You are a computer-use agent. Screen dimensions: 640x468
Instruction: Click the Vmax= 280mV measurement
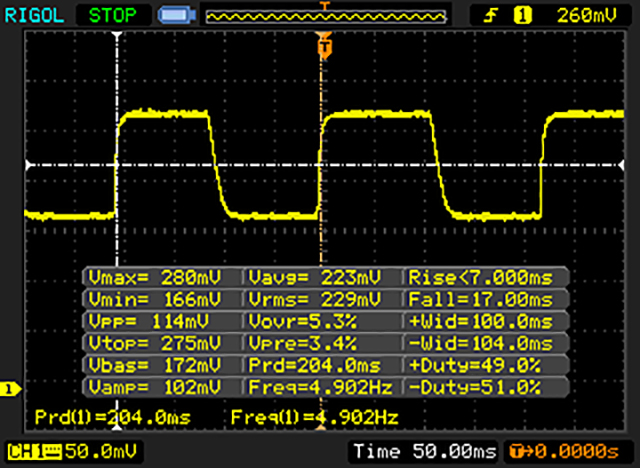pyautogui.click(x=155, y=278)
